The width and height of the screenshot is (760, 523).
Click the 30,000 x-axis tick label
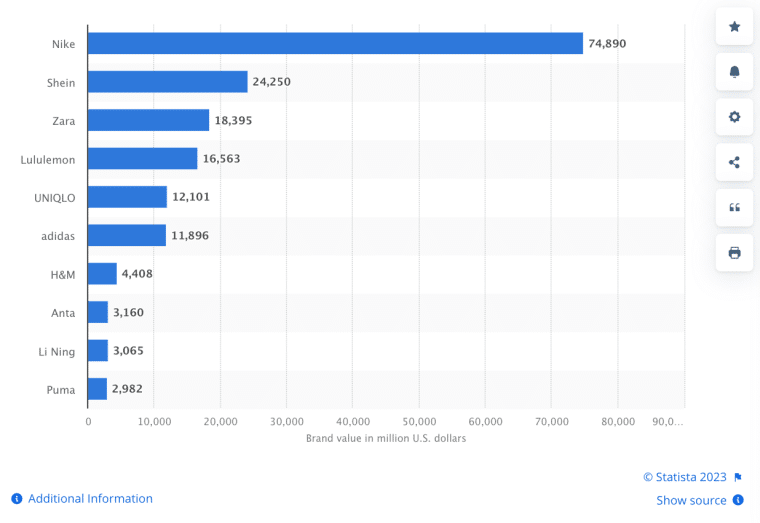click(287, 422)
